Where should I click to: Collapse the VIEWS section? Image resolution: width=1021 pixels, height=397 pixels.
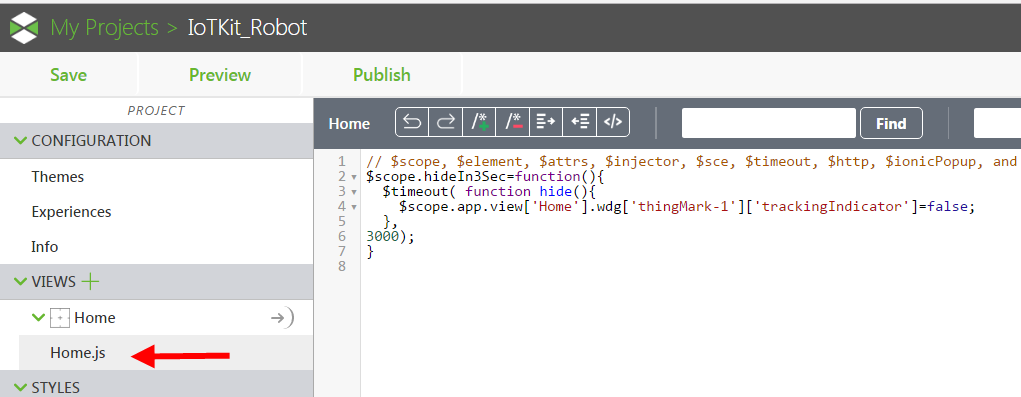(x=21, y=282)
